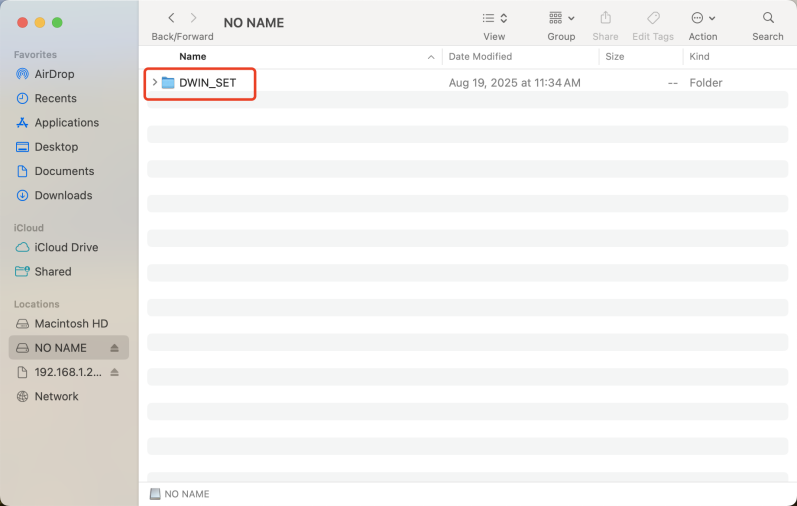The width and height of the screenshot is (797, 506).
Task: Sort by Date Modified column
Action: (x=480, y=57)
